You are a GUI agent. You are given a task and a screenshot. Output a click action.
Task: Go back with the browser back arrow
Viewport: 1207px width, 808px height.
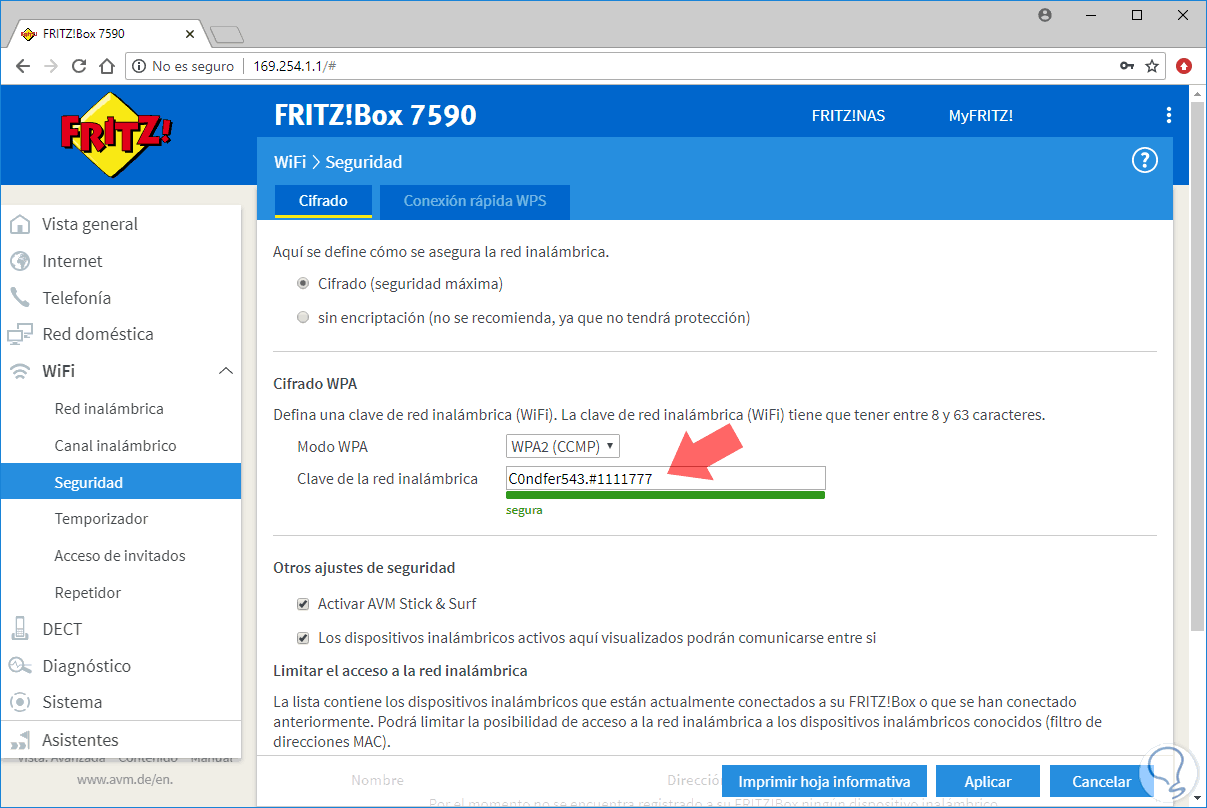click(x=24, y=66)
